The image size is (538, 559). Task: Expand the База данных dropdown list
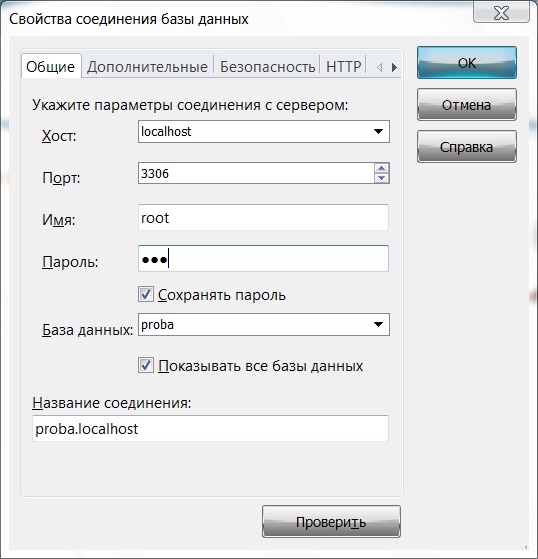pos(378,324)
